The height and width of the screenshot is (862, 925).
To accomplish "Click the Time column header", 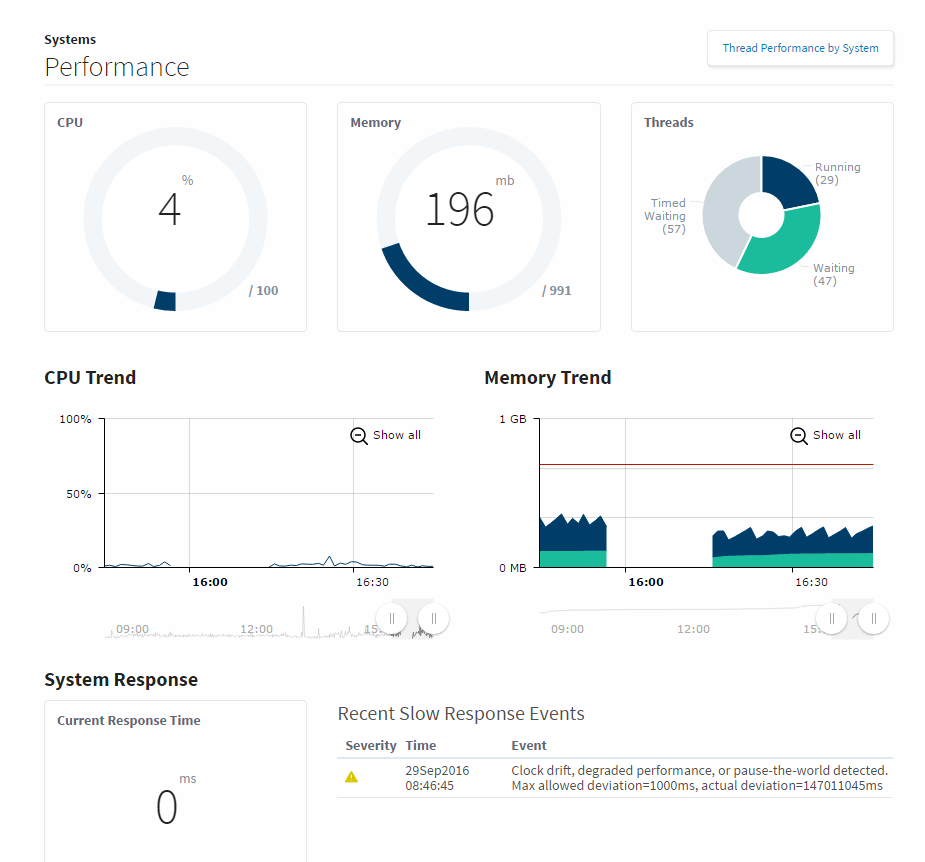I will pyautogui.click(x=421, y=746).
